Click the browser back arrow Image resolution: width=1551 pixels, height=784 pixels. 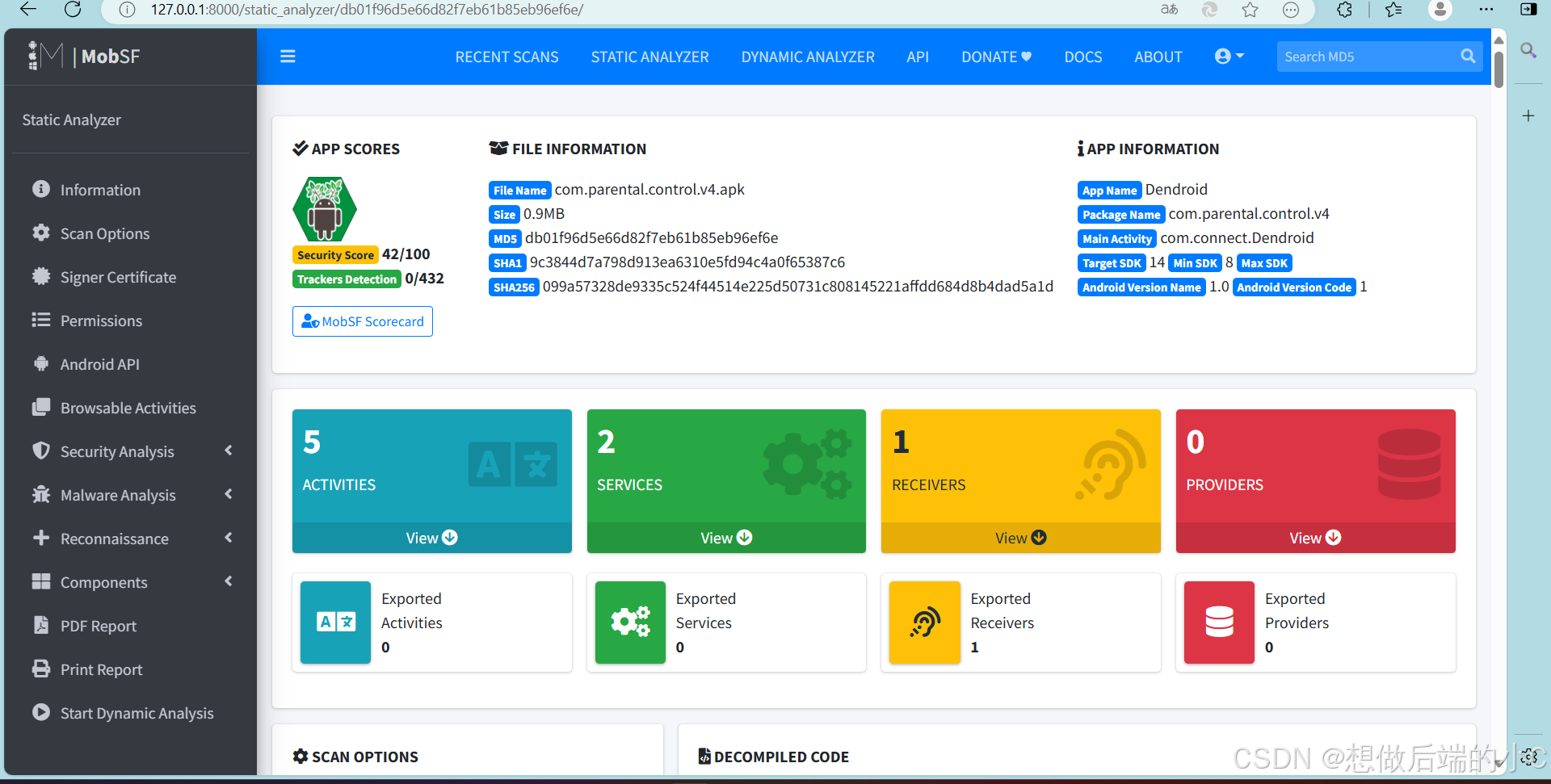[x=28, y=10]
